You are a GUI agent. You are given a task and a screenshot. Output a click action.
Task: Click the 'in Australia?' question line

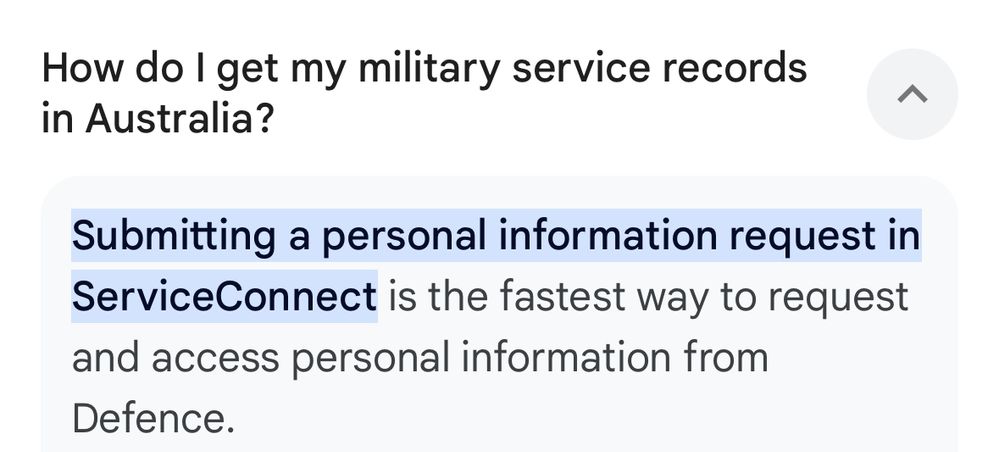coord(158,119)
